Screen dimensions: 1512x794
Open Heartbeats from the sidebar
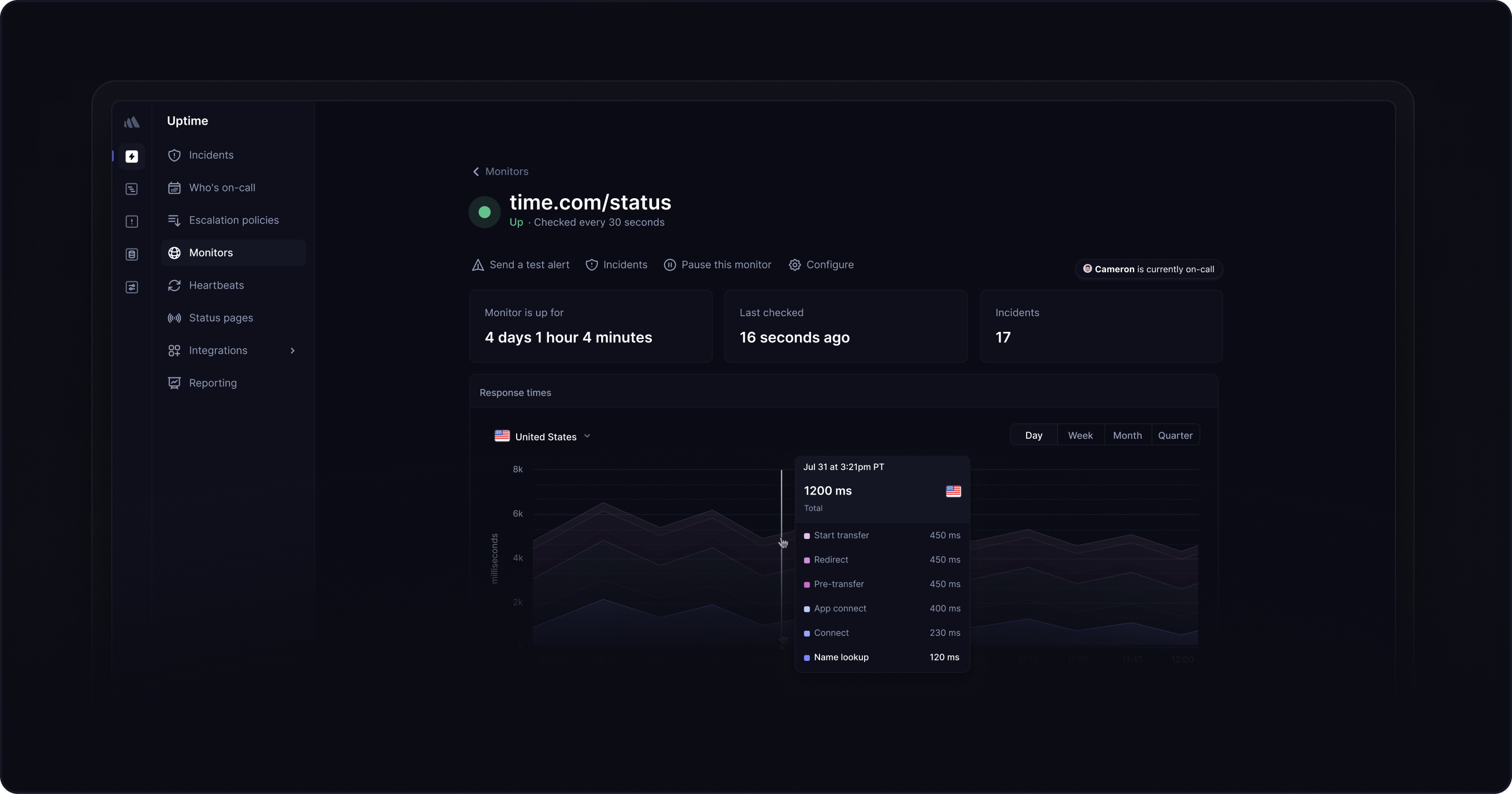click(216, 286)
